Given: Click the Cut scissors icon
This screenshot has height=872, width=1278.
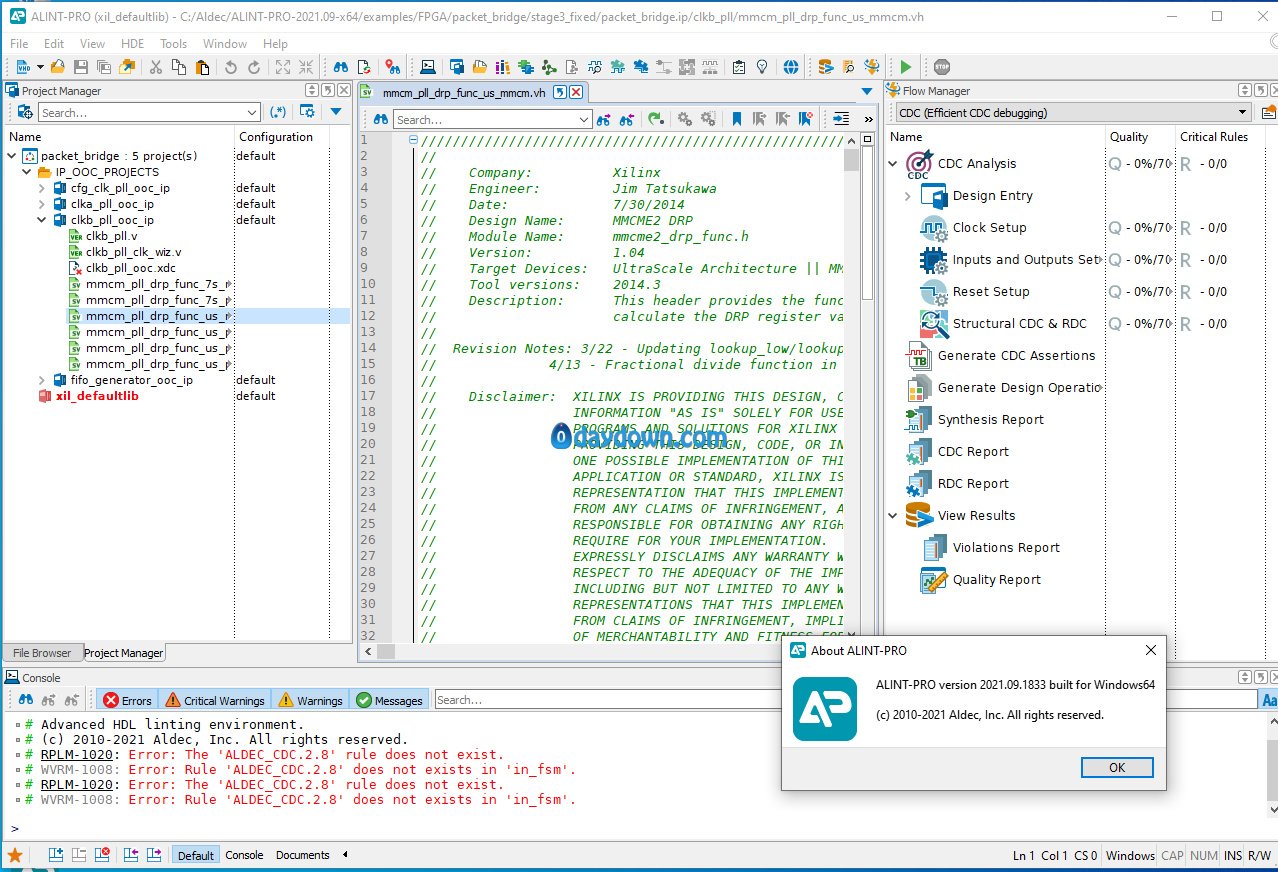Looking at the screenshot, I should 155,67.
